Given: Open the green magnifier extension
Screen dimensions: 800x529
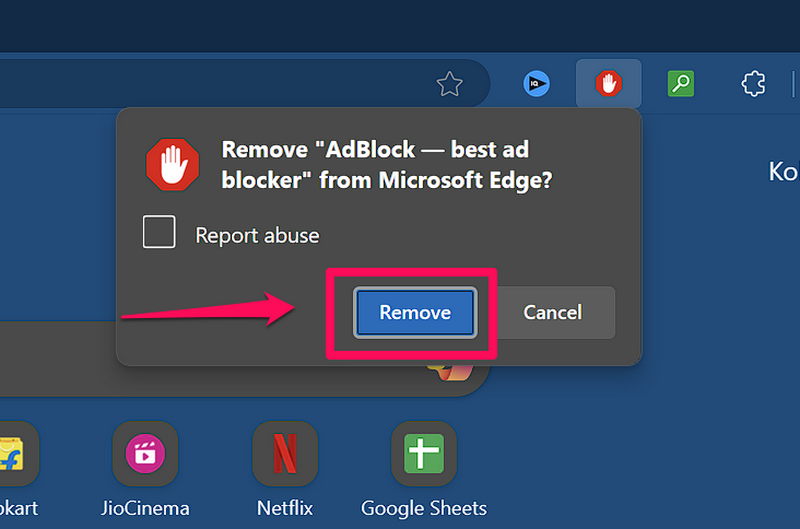Looking at the screenshot, I should (680, 85).
